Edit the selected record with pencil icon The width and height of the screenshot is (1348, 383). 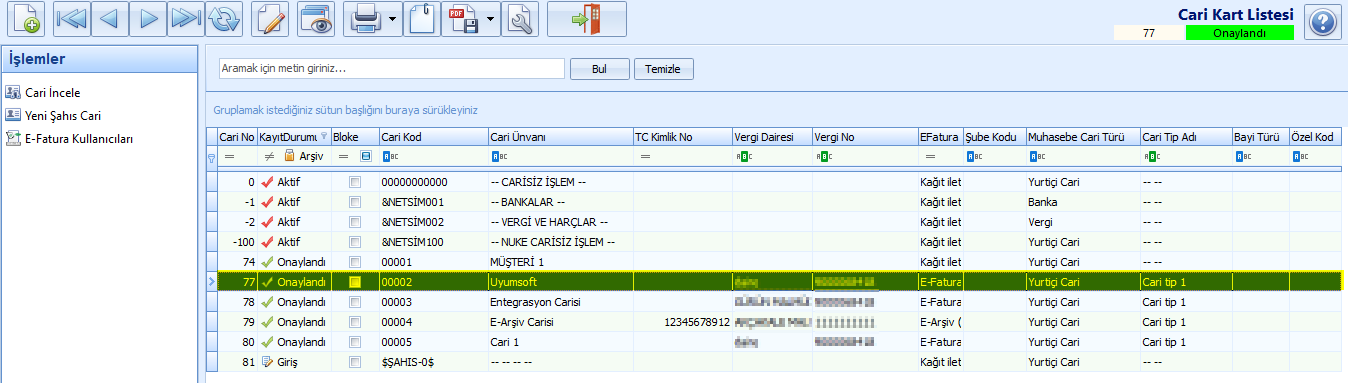pyautogui.click(x=271, y=20)
